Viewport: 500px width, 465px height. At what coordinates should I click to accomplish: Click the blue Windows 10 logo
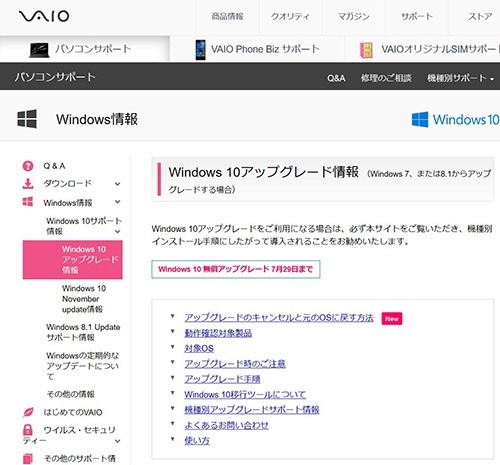point(455,119)
